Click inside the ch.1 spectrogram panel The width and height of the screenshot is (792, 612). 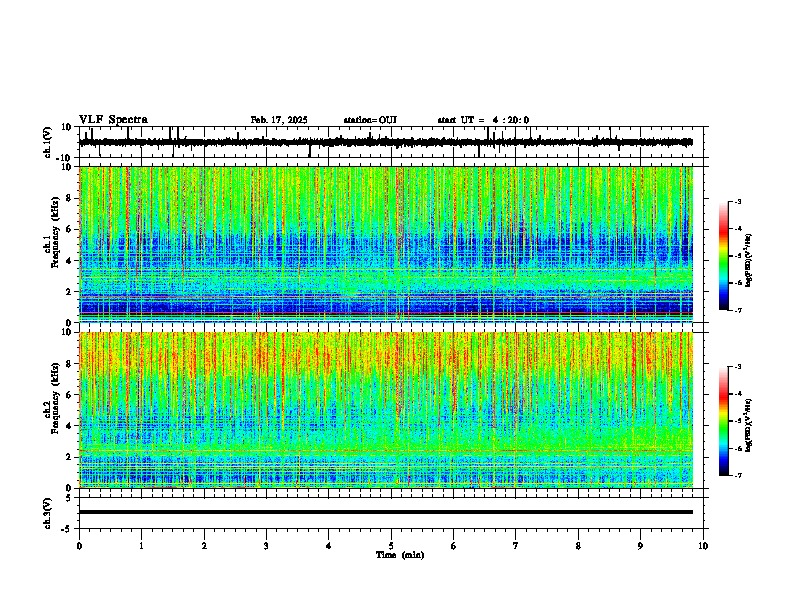(x=386, y=244)
